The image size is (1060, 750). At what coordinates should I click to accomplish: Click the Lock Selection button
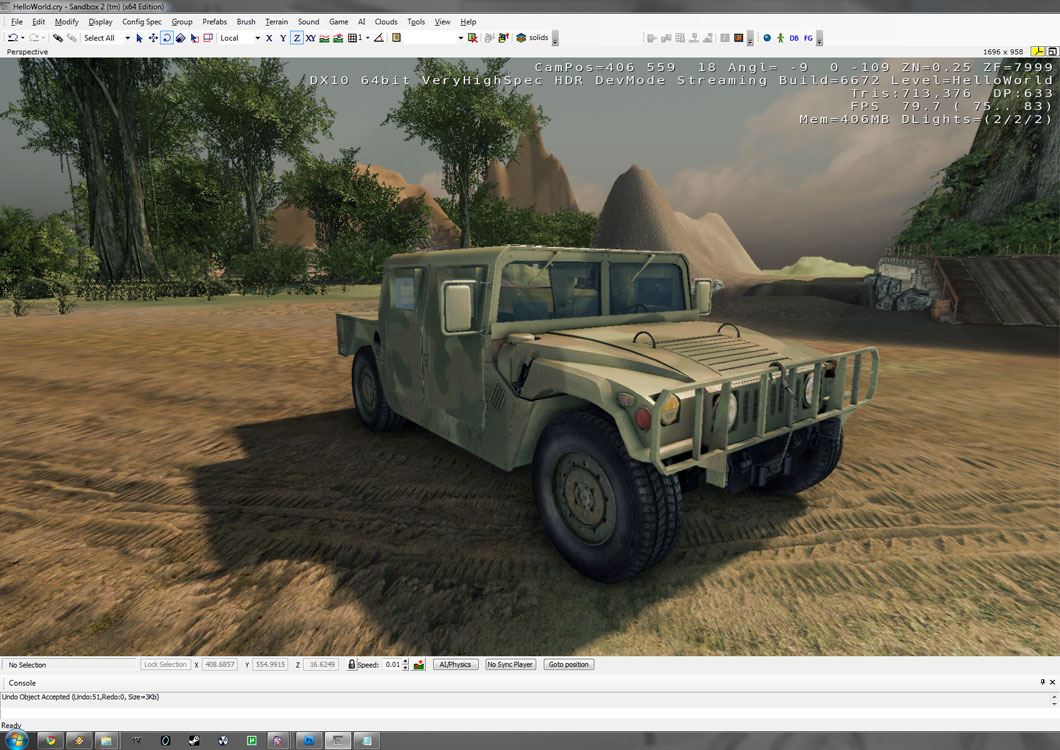165,664
